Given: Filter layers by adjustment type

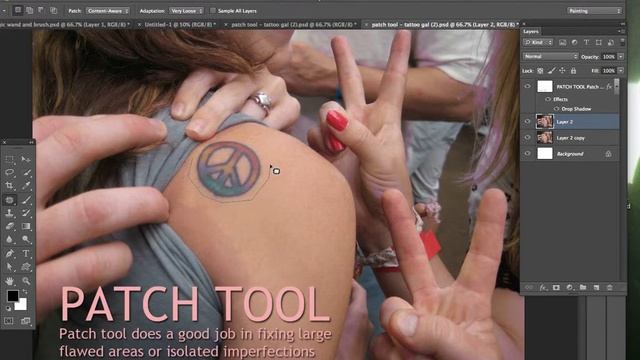Looking at the screenshot, I should 574,42.
